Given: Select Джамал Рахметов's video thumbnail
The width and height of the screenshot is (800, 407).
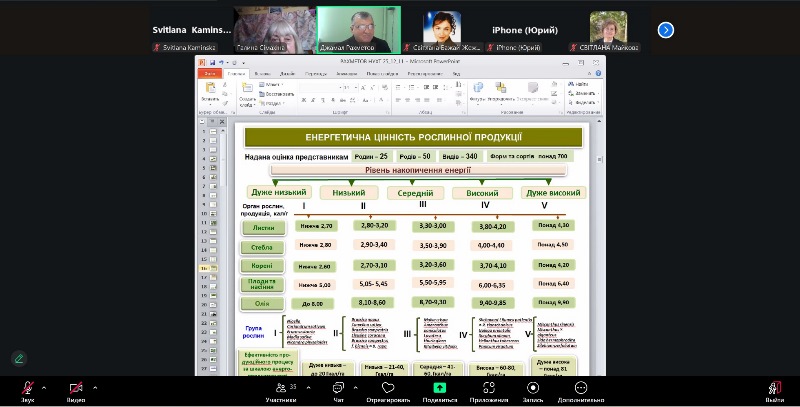Looking at the screenshot, I should click(359, 30).
